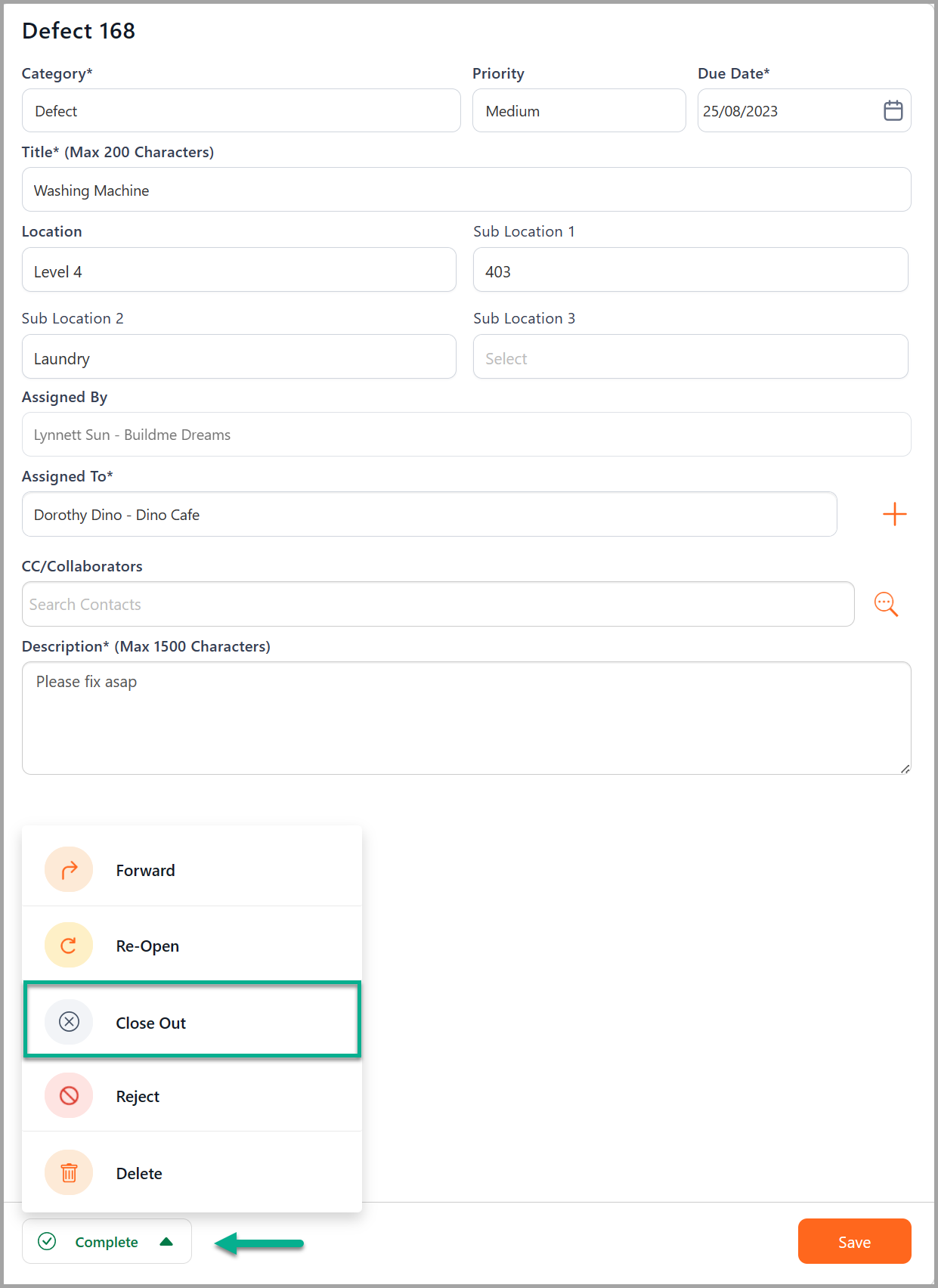Click the Search Contacts collaborators field
The height and width of the screenshot is (1288, 938).
438,604
